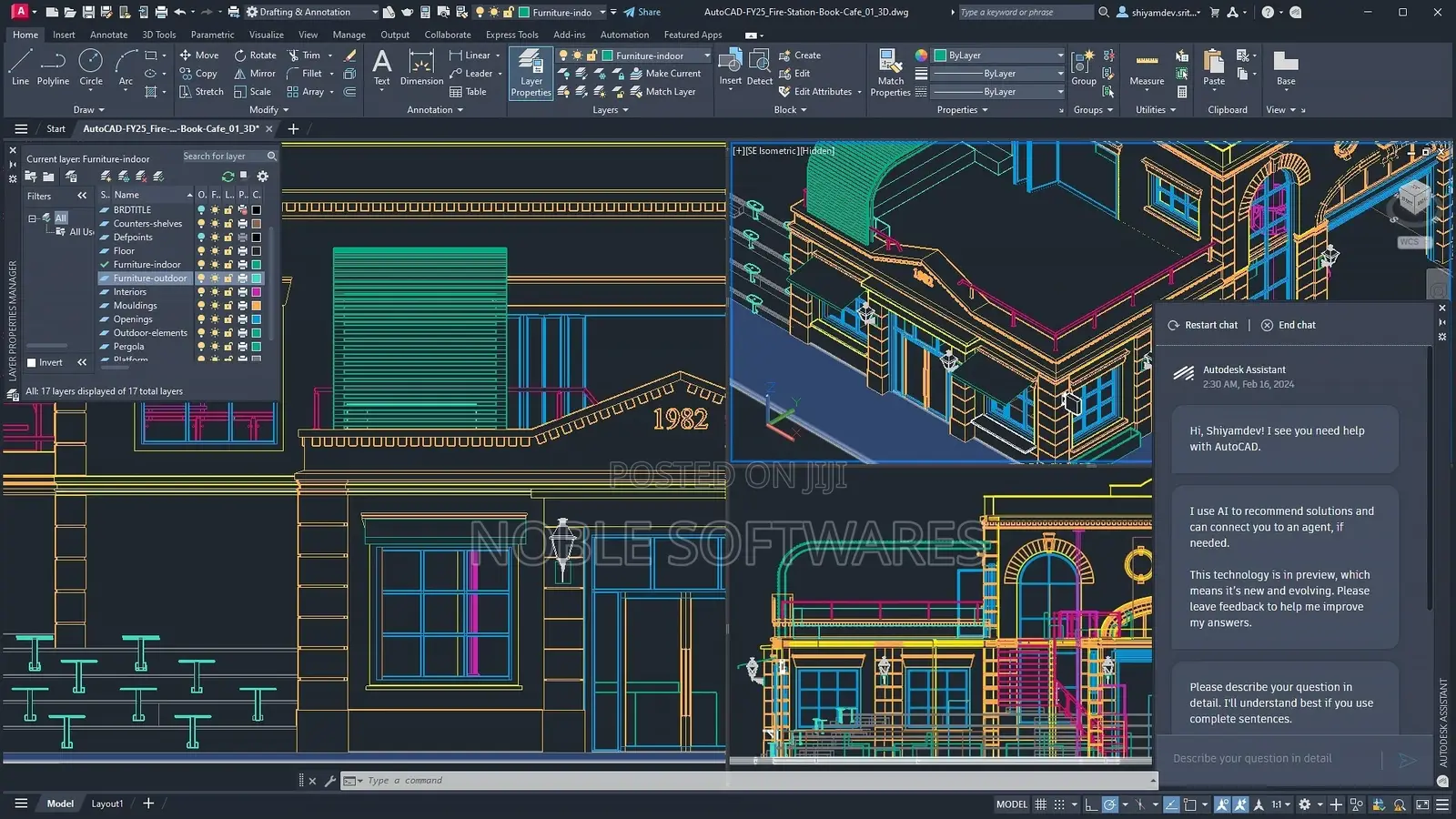Expand the Modify panel
The height and width of the screenshot is (819, 1456).
click(x=268, y=110)
